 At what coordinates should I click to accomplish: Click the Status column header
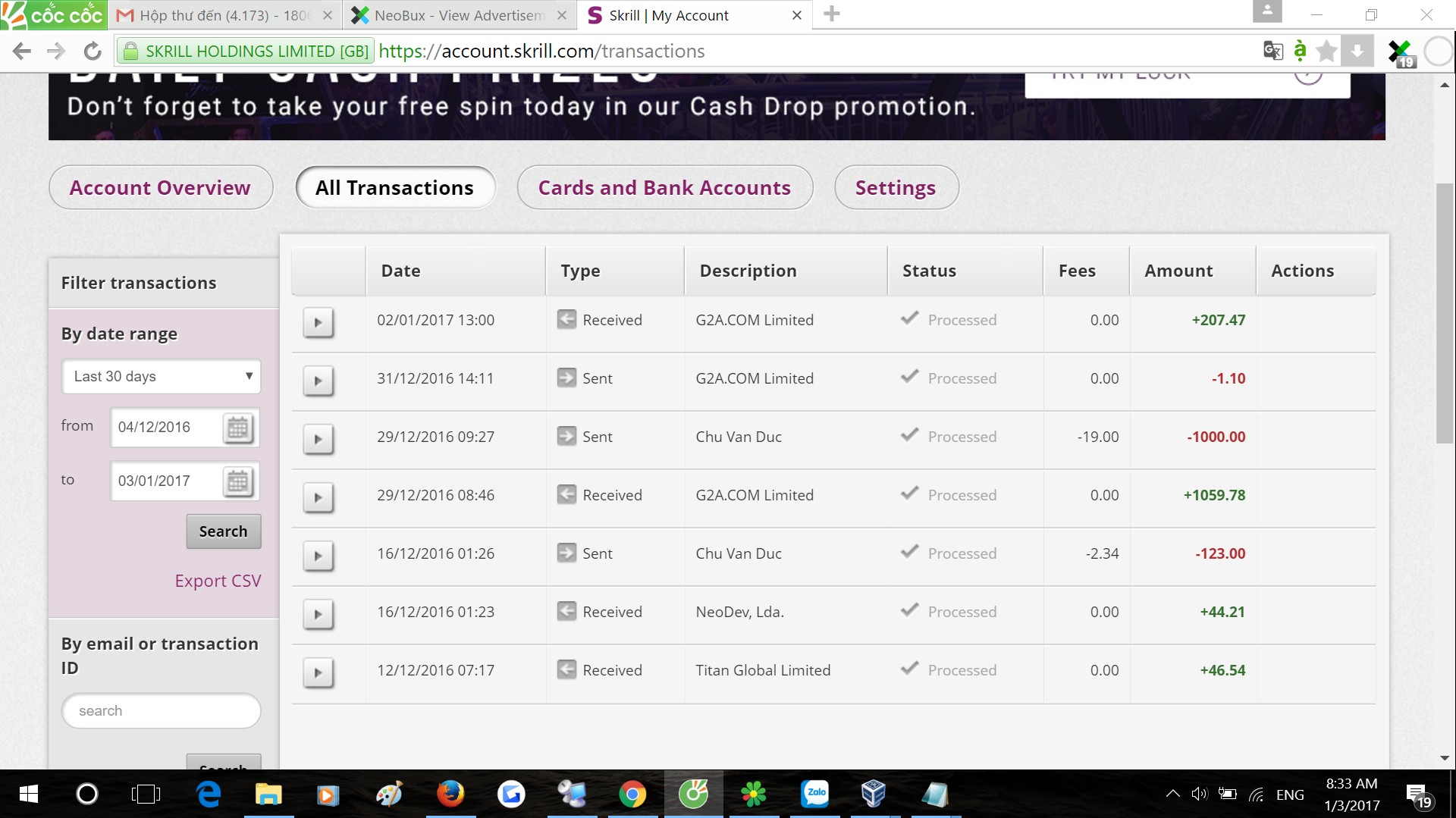tap(965, 271)
